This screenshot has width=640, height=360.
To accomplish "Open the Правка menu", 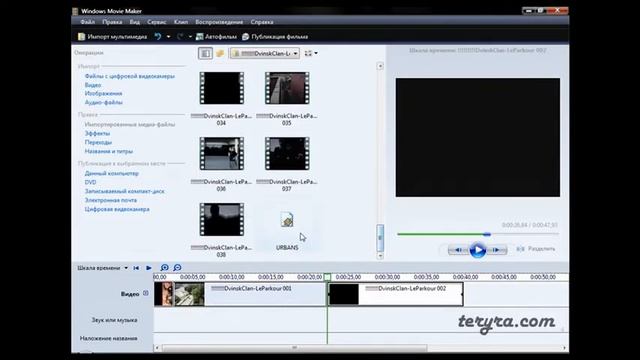I will click(112, 22).
